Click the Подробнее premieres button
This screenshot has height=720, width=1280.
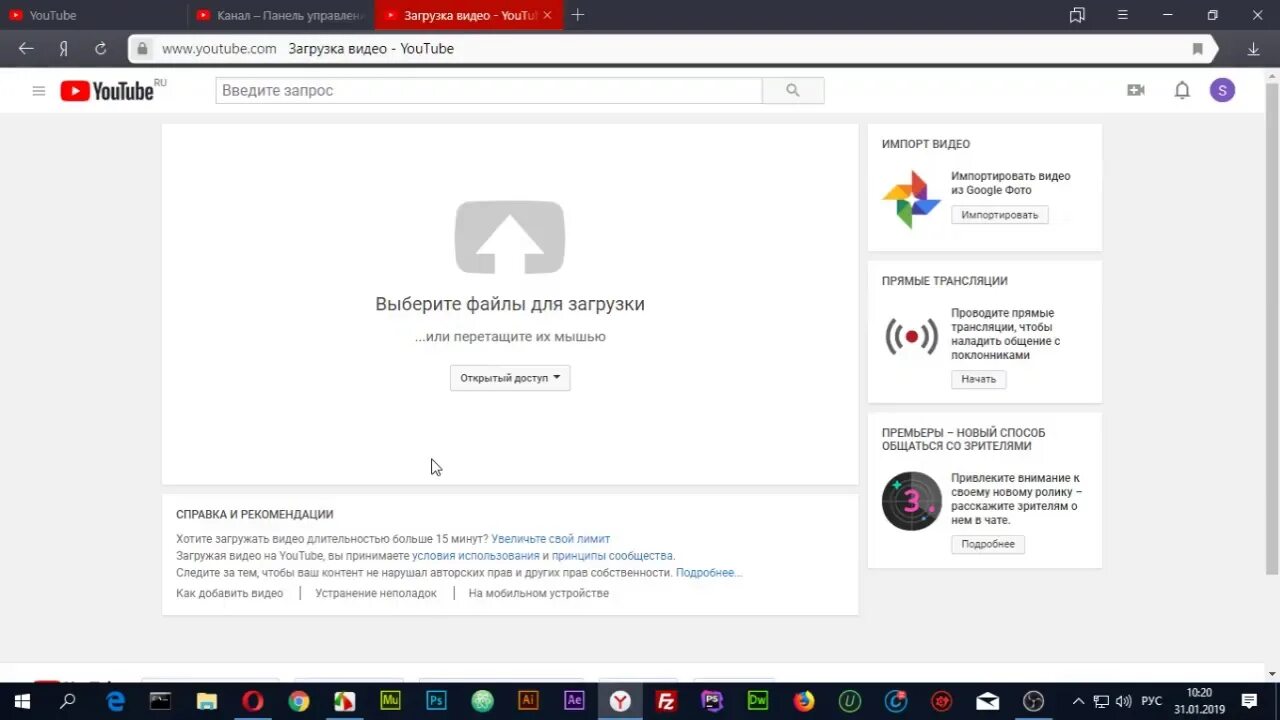tap(988, 544)
